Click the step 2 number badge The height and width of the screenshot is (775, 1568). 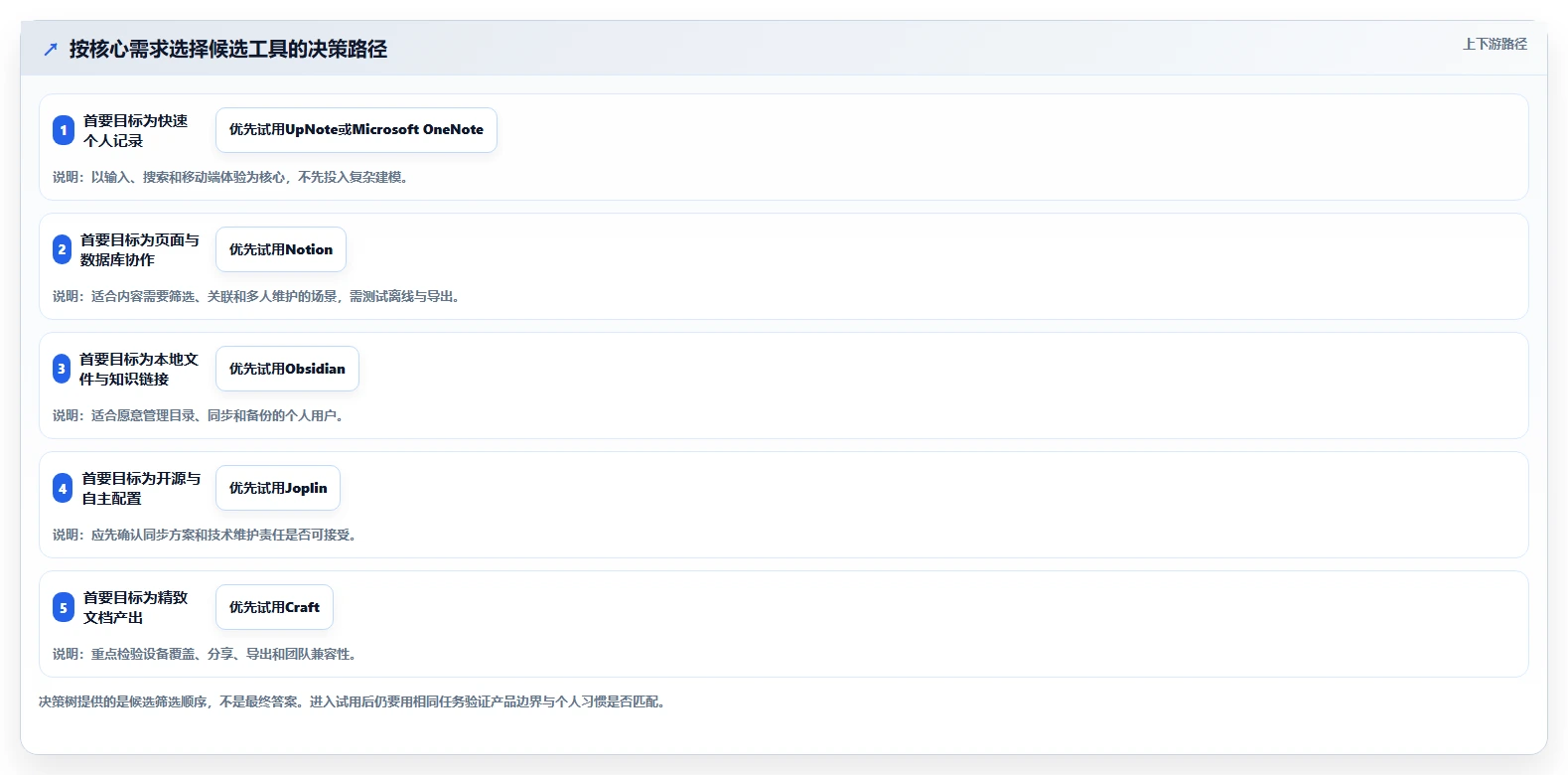click(62, 249)
